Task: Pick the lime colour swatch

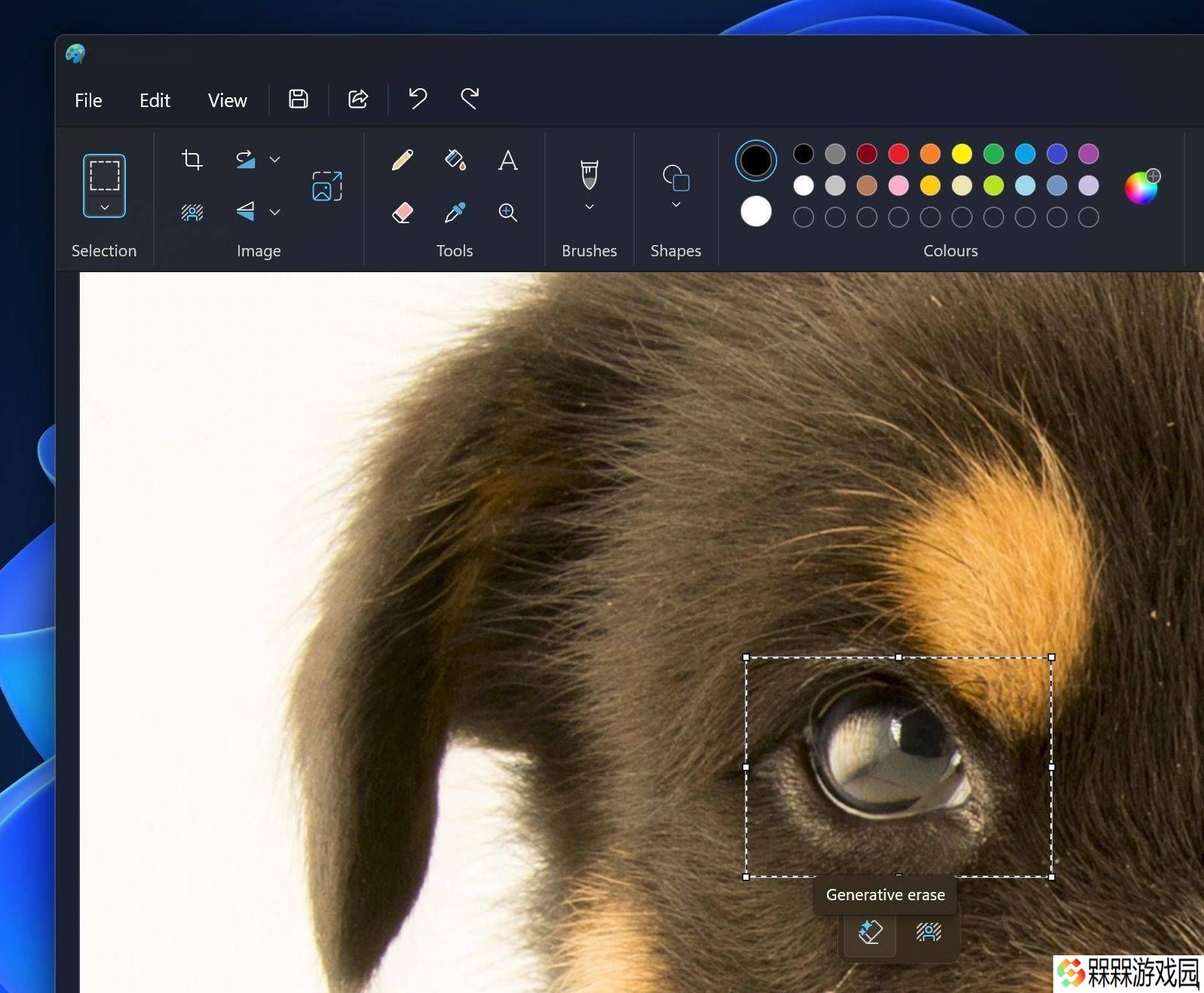Action: pyautogui.click(x=994, y=185)
